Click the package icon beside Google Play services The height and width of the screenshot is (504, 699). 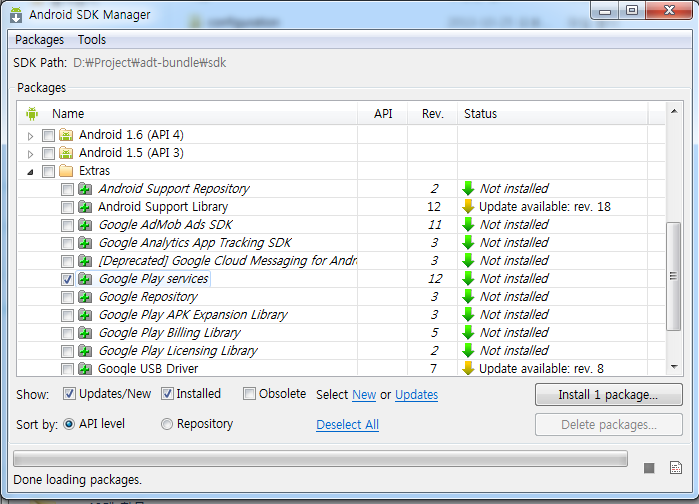[85, 279]
